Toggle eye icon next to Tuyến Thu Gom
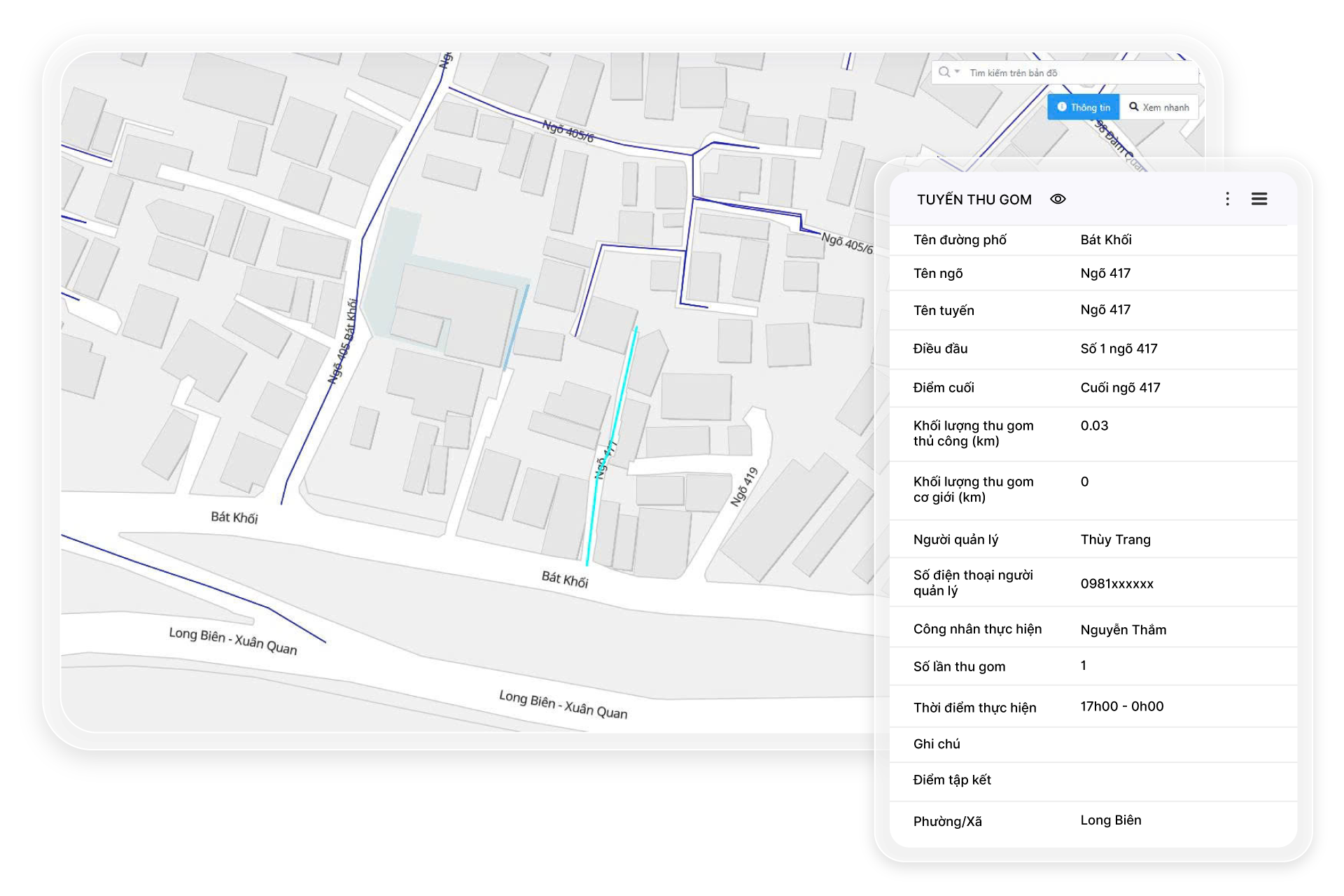1344x896 pixels. pos(1058,199)
